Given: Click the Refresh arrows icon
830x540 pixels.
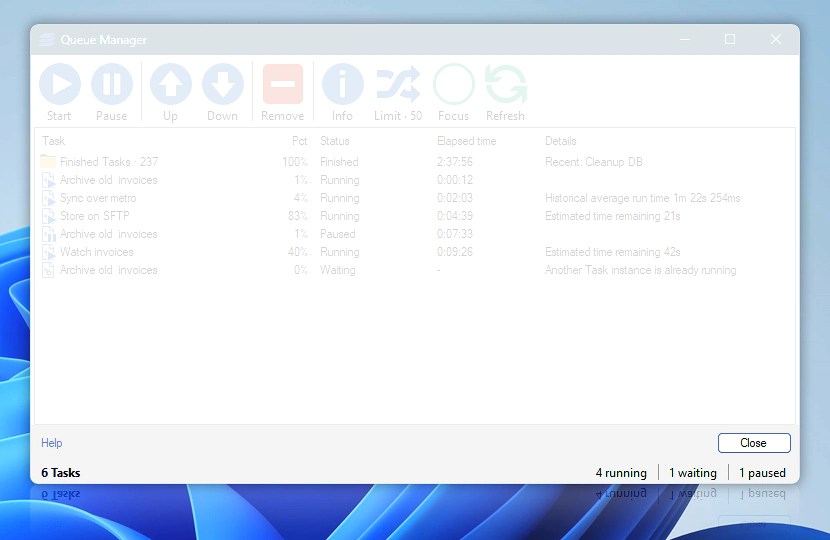Looking at the screenshot, I should 506,84.
